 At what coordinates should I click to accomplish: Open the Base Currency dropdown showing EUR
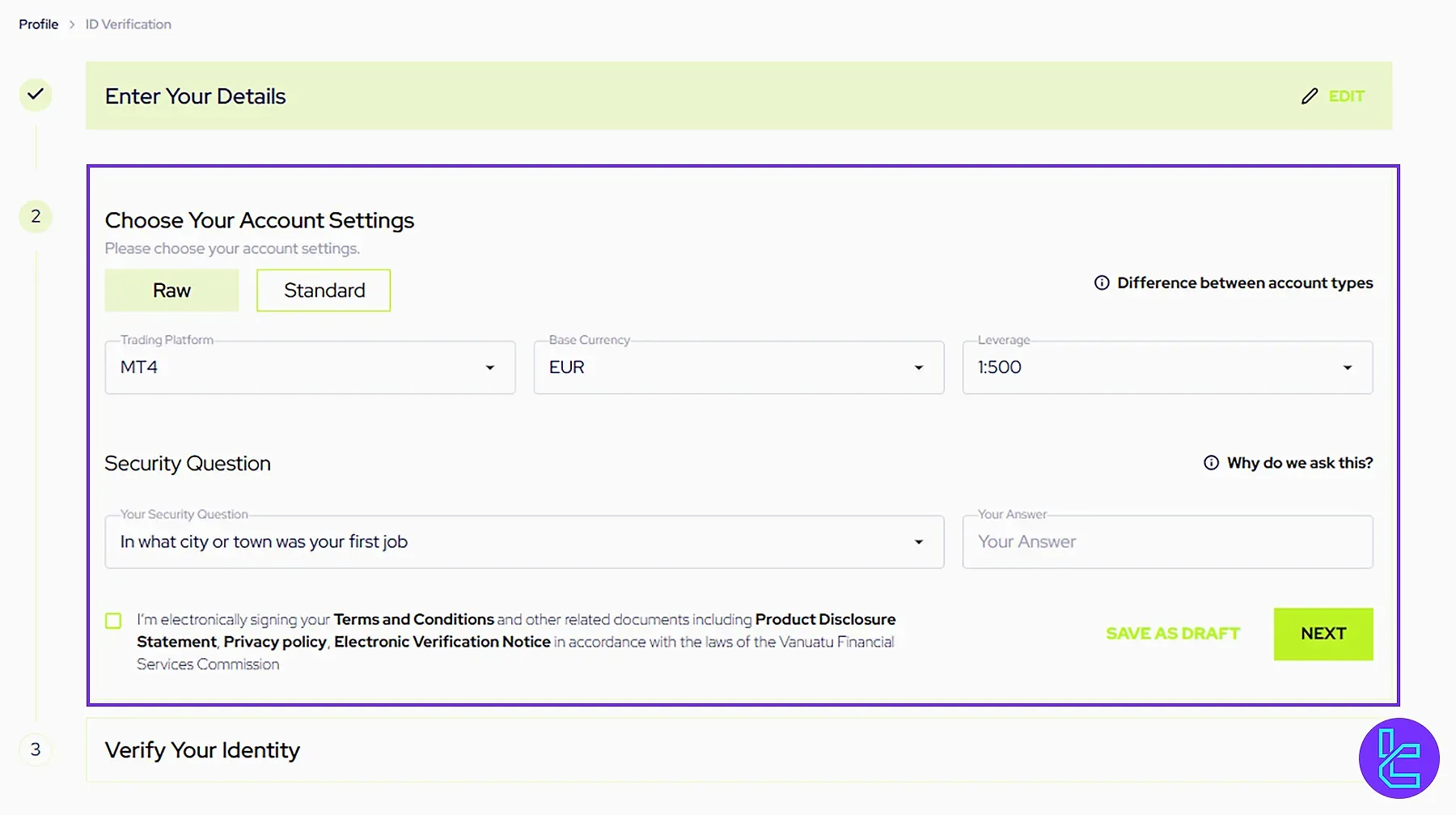click(x=739, y=367)
